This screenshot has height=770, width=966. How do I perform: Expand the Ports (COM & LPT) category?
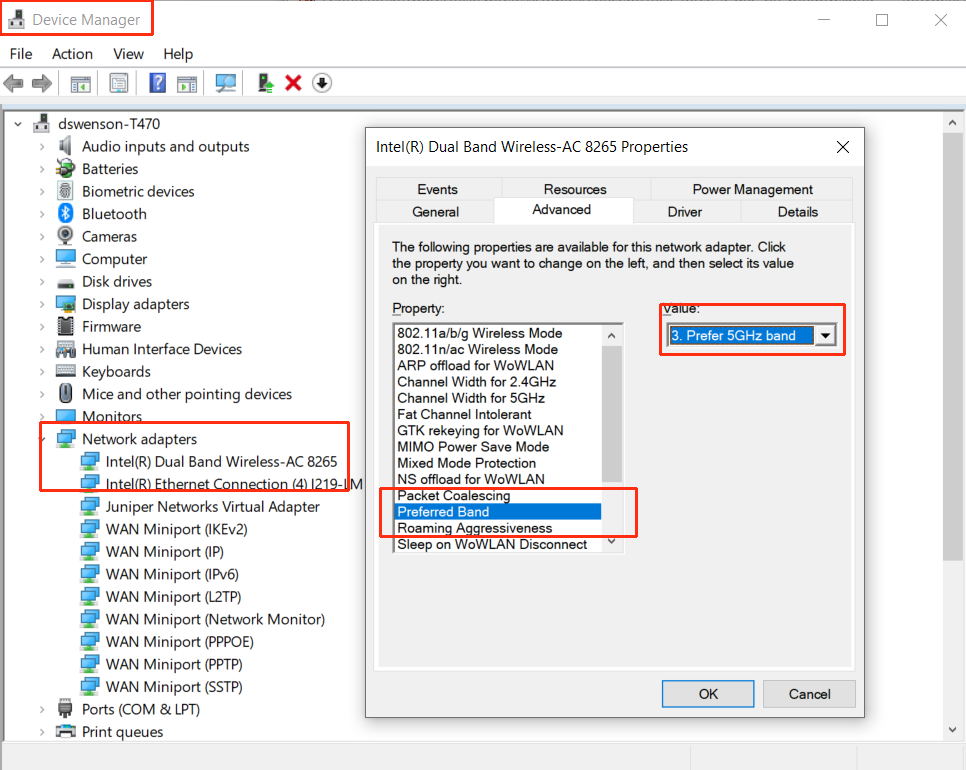(42, 709)
